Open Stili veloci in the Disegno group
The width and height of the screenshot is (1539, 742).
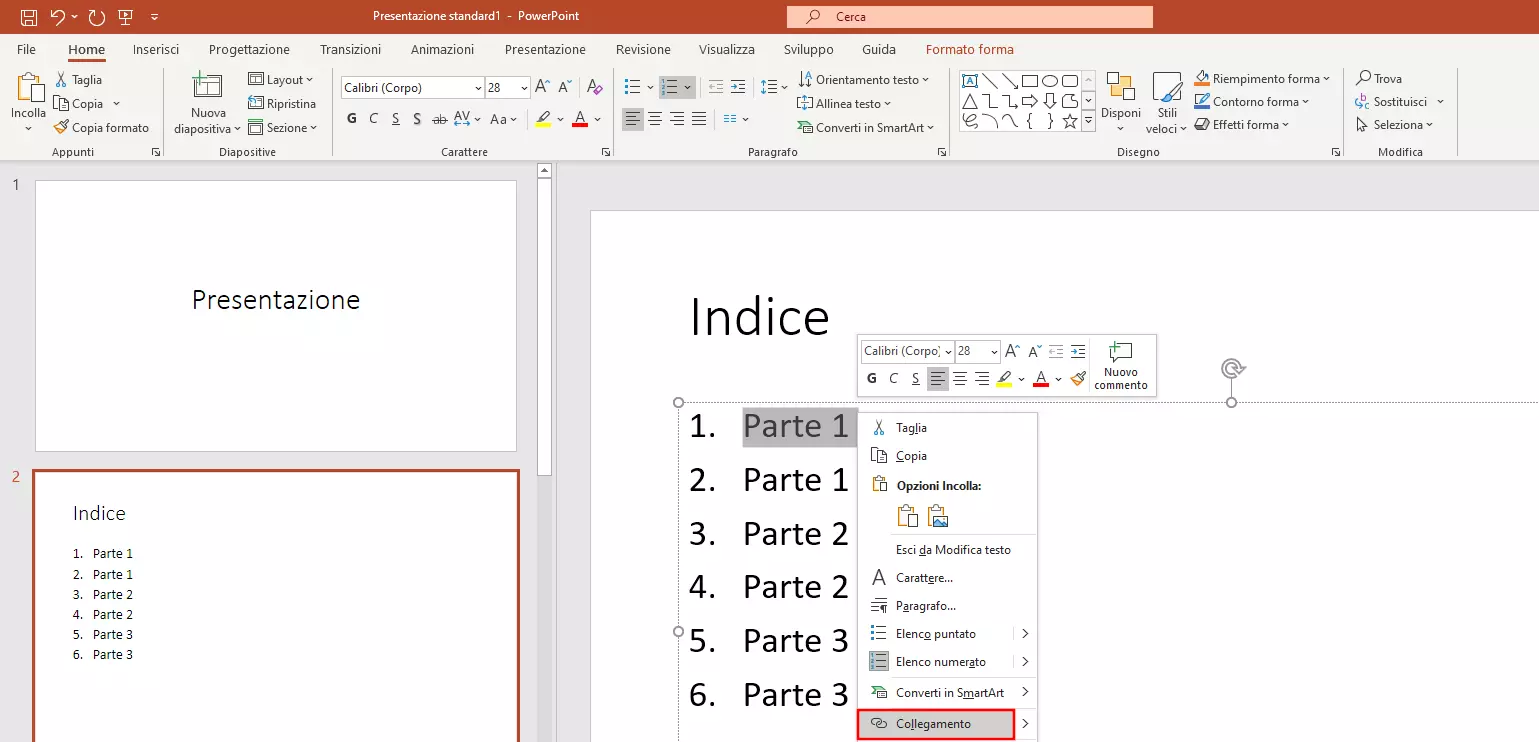click(x=1167, y=102)
